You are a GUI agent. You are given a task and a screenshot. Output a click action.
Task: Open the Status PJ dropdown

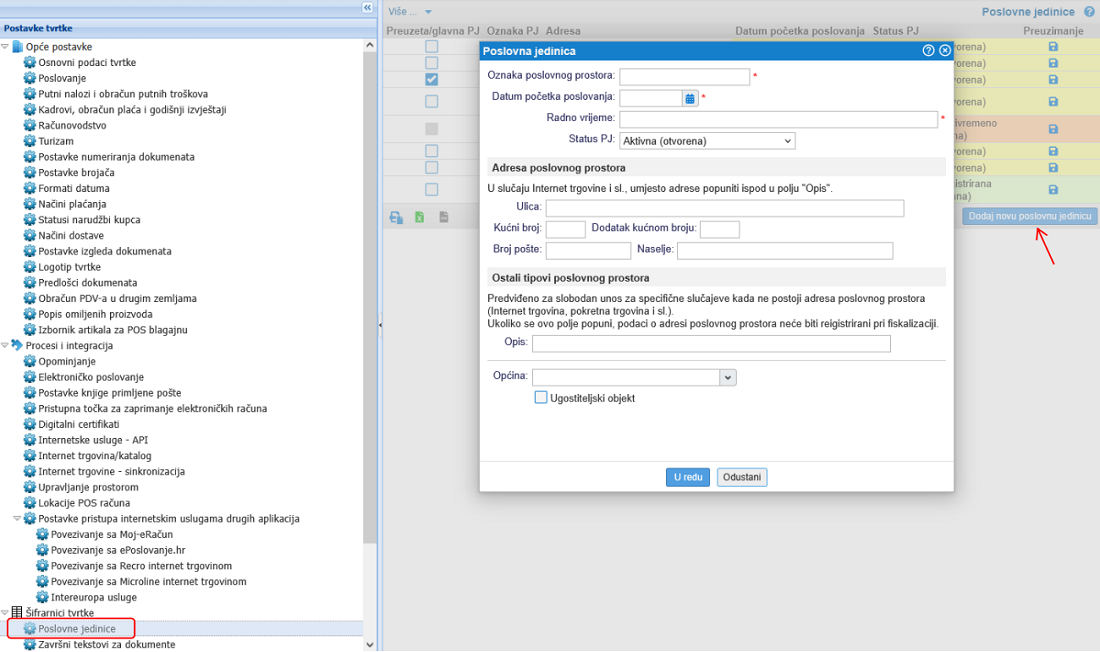coord(707,141)
